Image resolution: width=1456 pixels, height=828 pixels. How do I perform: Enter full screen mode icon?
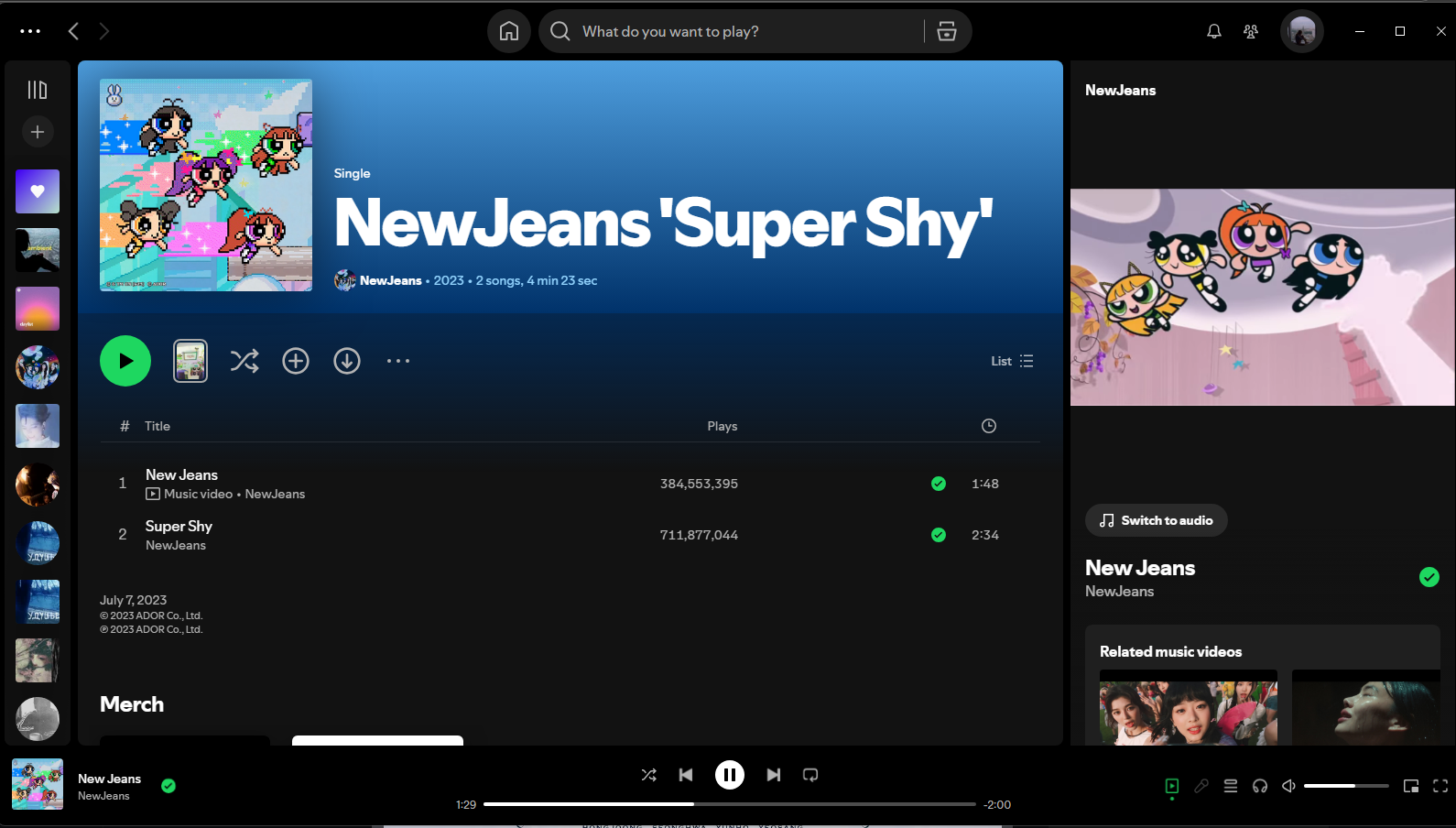click(x=1440, y=786)
